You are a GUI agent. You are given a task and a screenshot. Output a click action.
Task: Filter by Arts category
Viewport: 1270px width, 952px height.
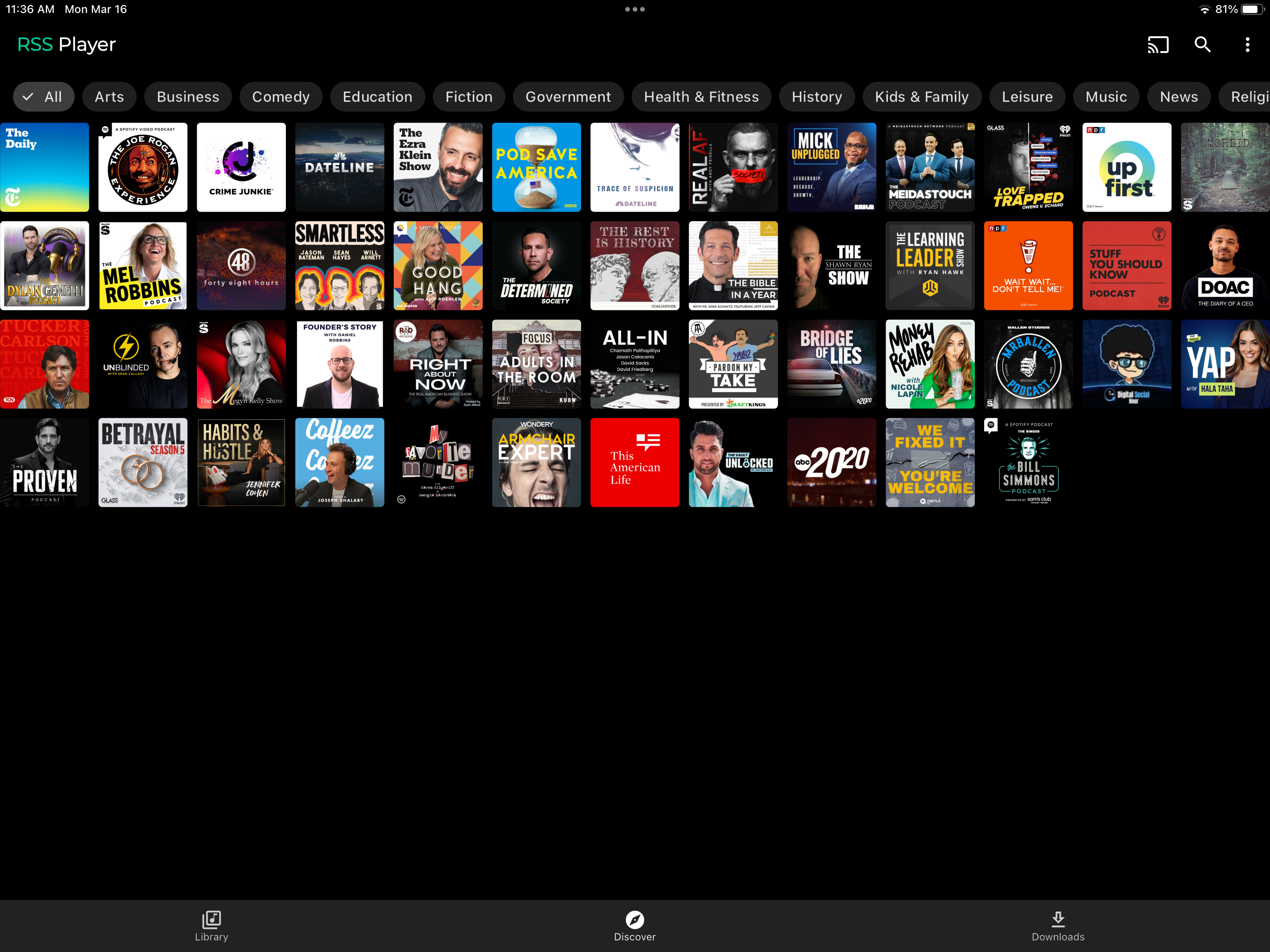click(109, 97)
